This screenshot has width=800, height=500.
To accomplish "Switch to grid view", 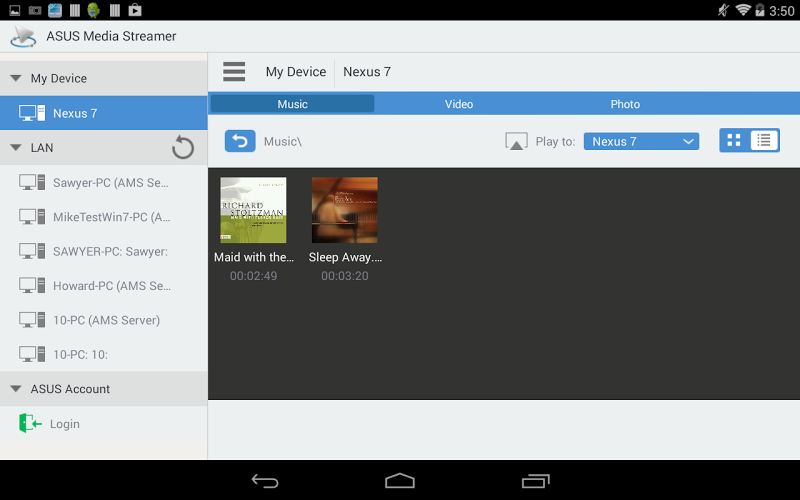I will coord(734,140).
